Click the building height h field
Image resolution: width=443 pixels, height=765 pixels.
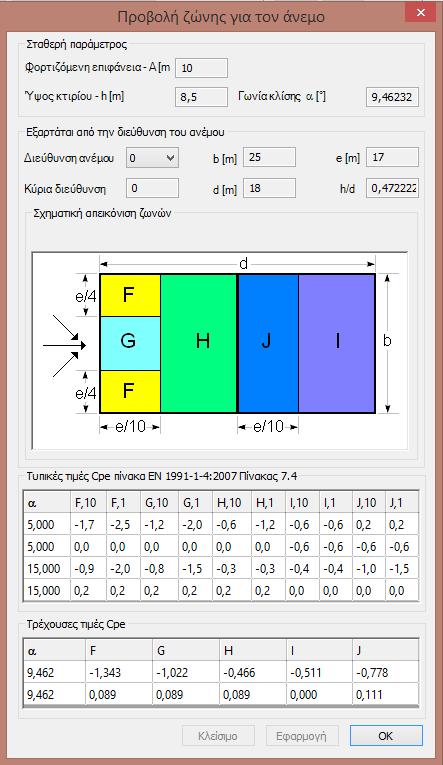tap(201, 97)
